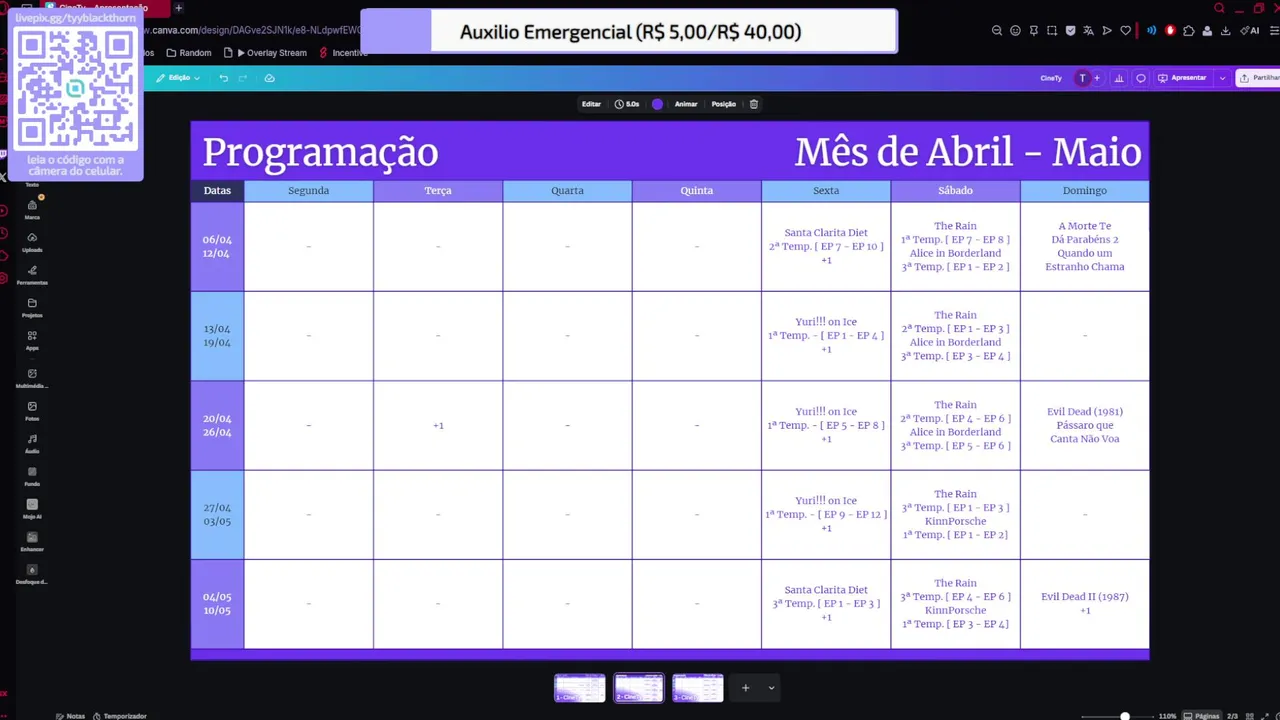Click the browser downloads icon
The width and height of the screenshot is (1280, 720).
[x=1225, y=31]
